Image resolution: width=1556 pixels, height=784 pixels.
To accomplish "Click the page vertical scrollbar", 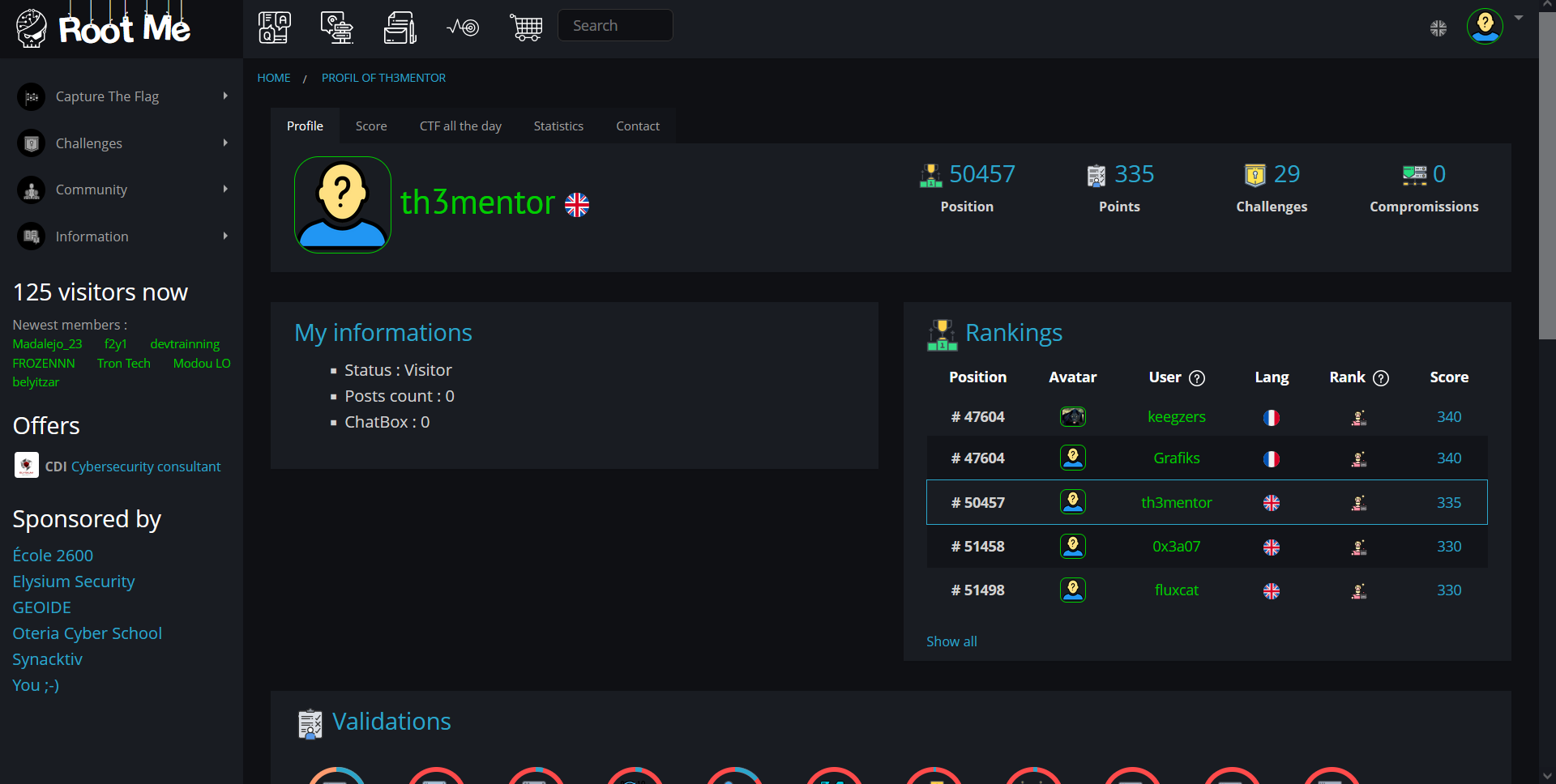I will coord(1547,392).
